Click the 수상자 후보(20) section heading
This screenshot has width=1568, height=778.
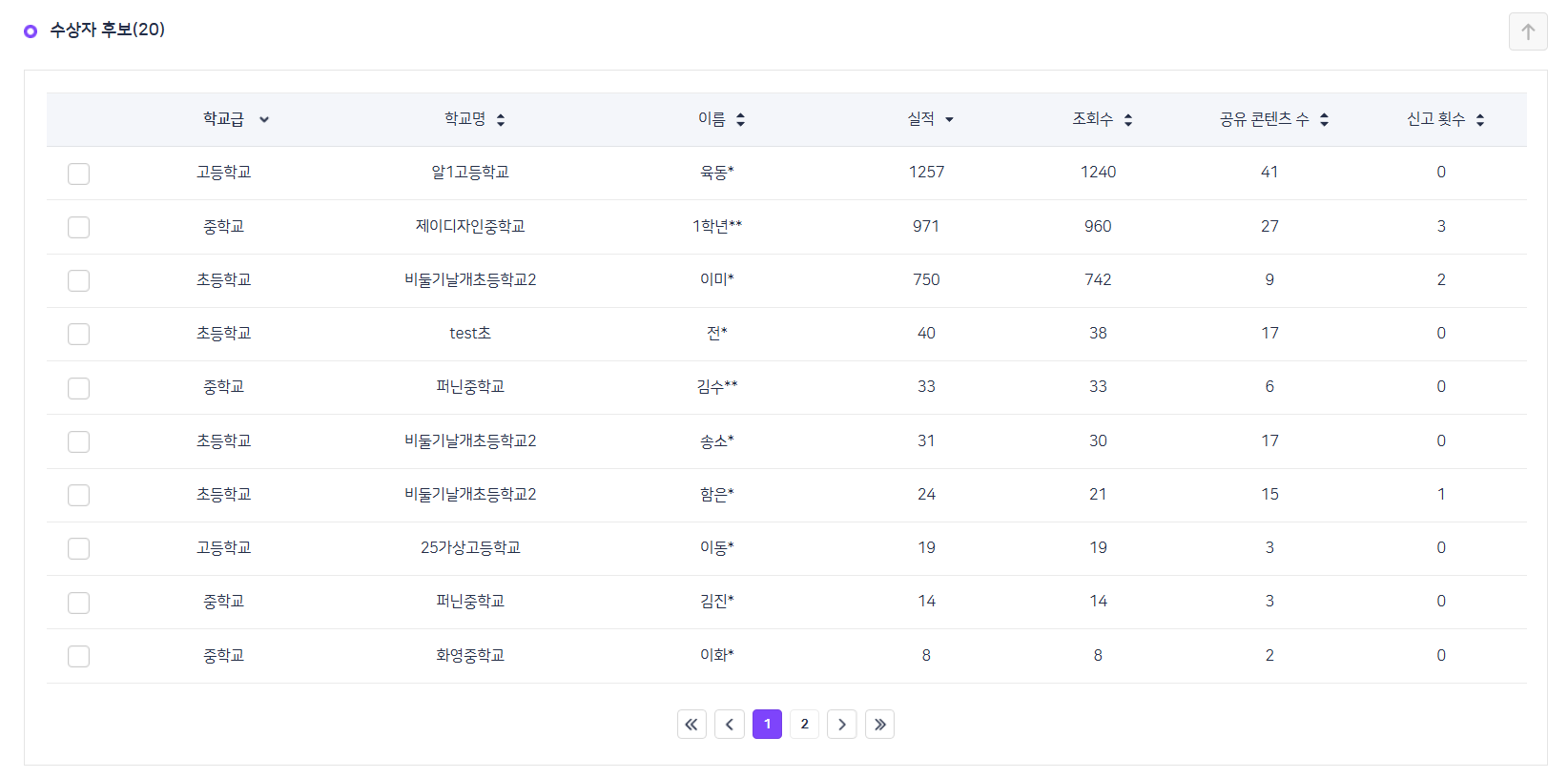(x=107, y=31)
